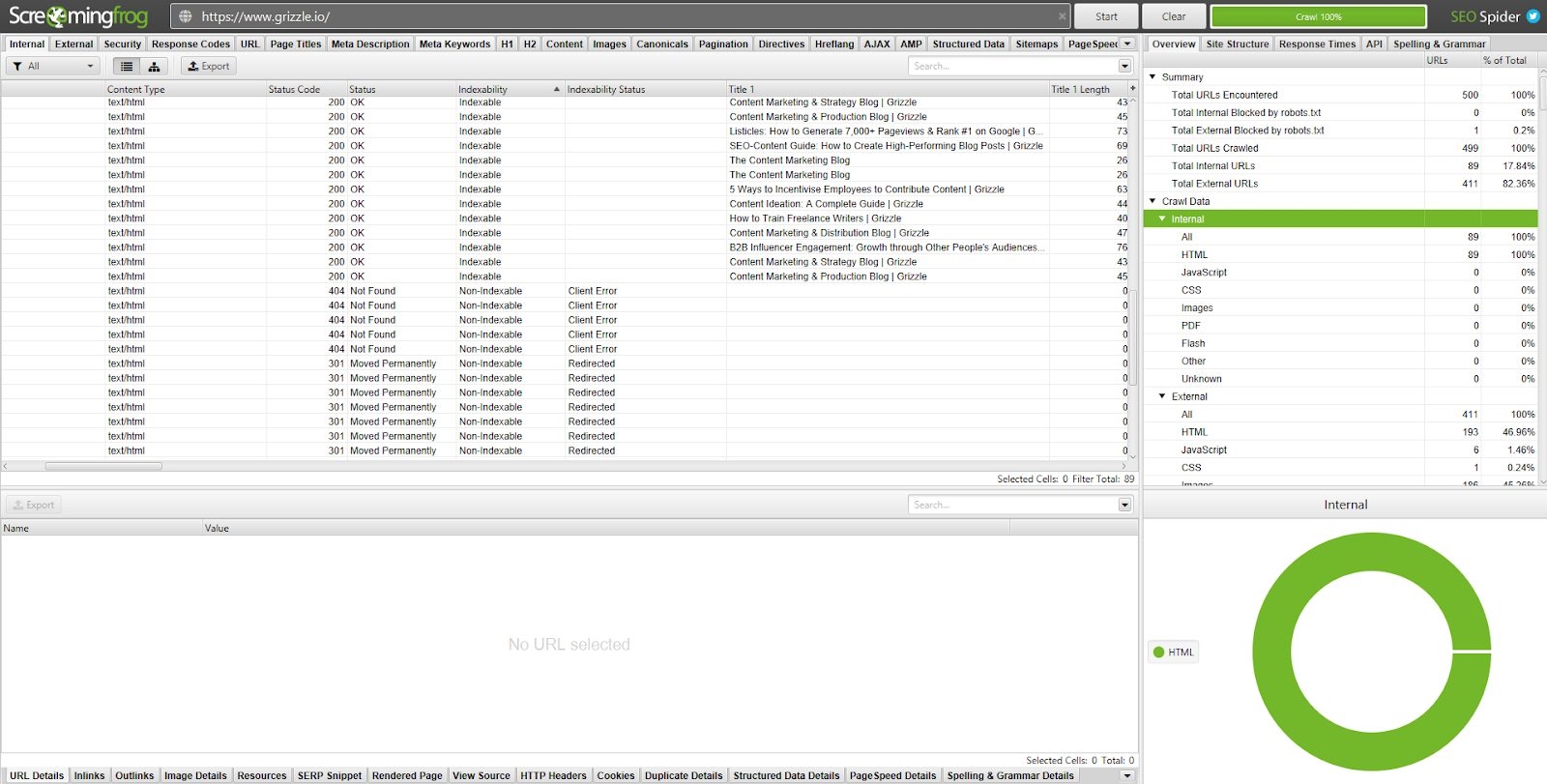Screen dimensions: 1547x784
Task: Click the Twitter bird icon
Action: [1532, 16]
